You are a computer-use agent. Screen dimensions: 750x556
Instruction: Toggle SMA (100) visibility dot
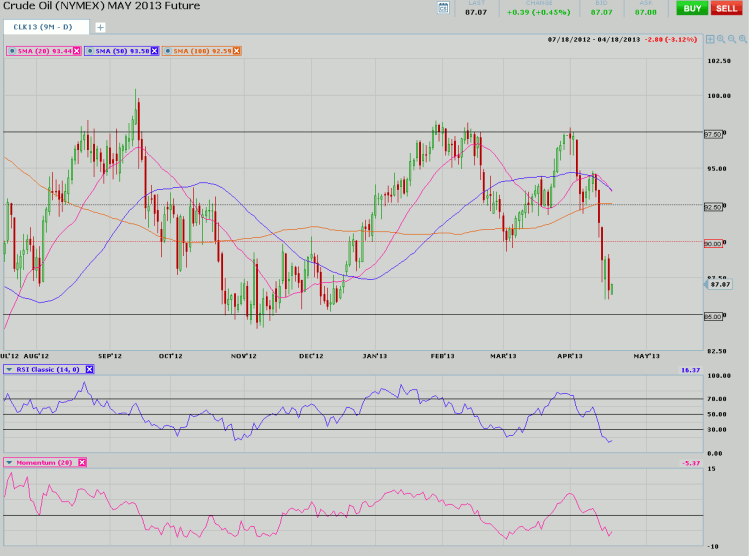168,50
